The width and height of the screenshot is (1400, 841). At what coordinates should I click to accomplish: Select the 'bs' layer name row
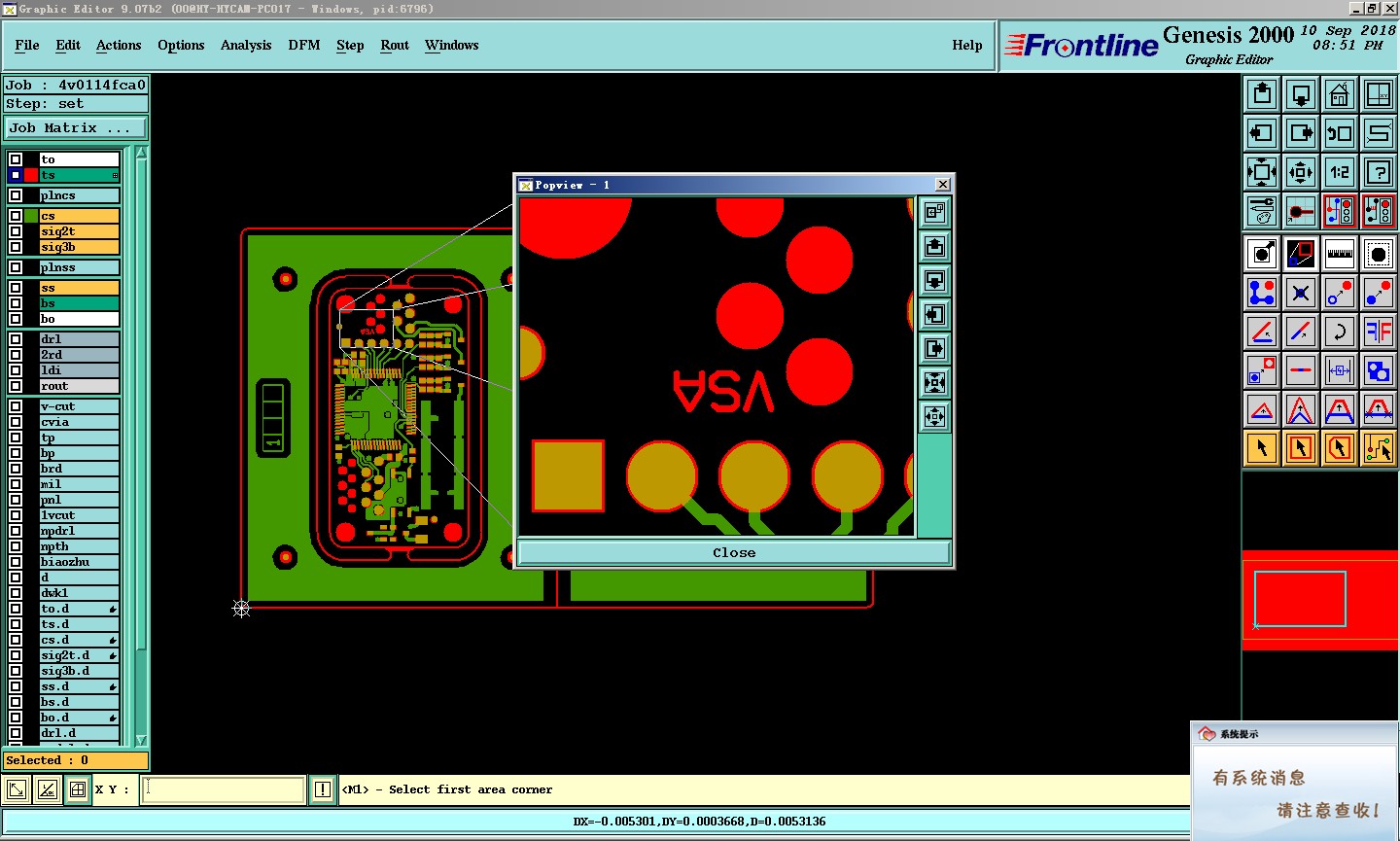point(79,303)
